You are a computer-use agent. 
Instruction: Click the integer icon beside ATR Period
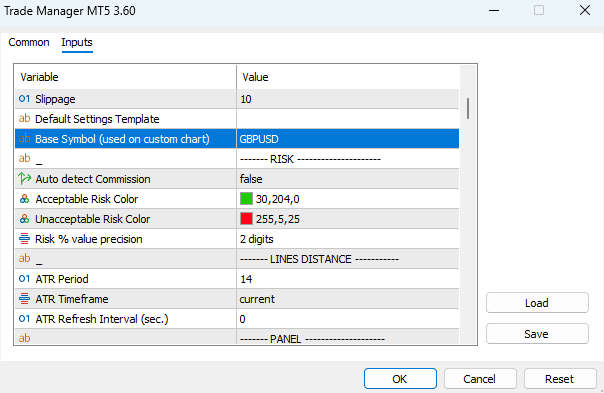(x=24, y=279)
